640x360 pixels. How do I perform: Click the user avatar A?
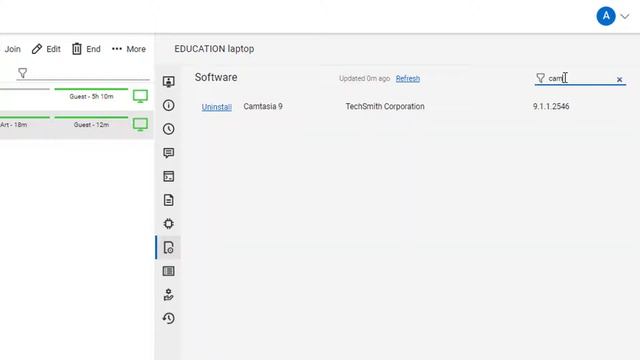pos(606,16)
